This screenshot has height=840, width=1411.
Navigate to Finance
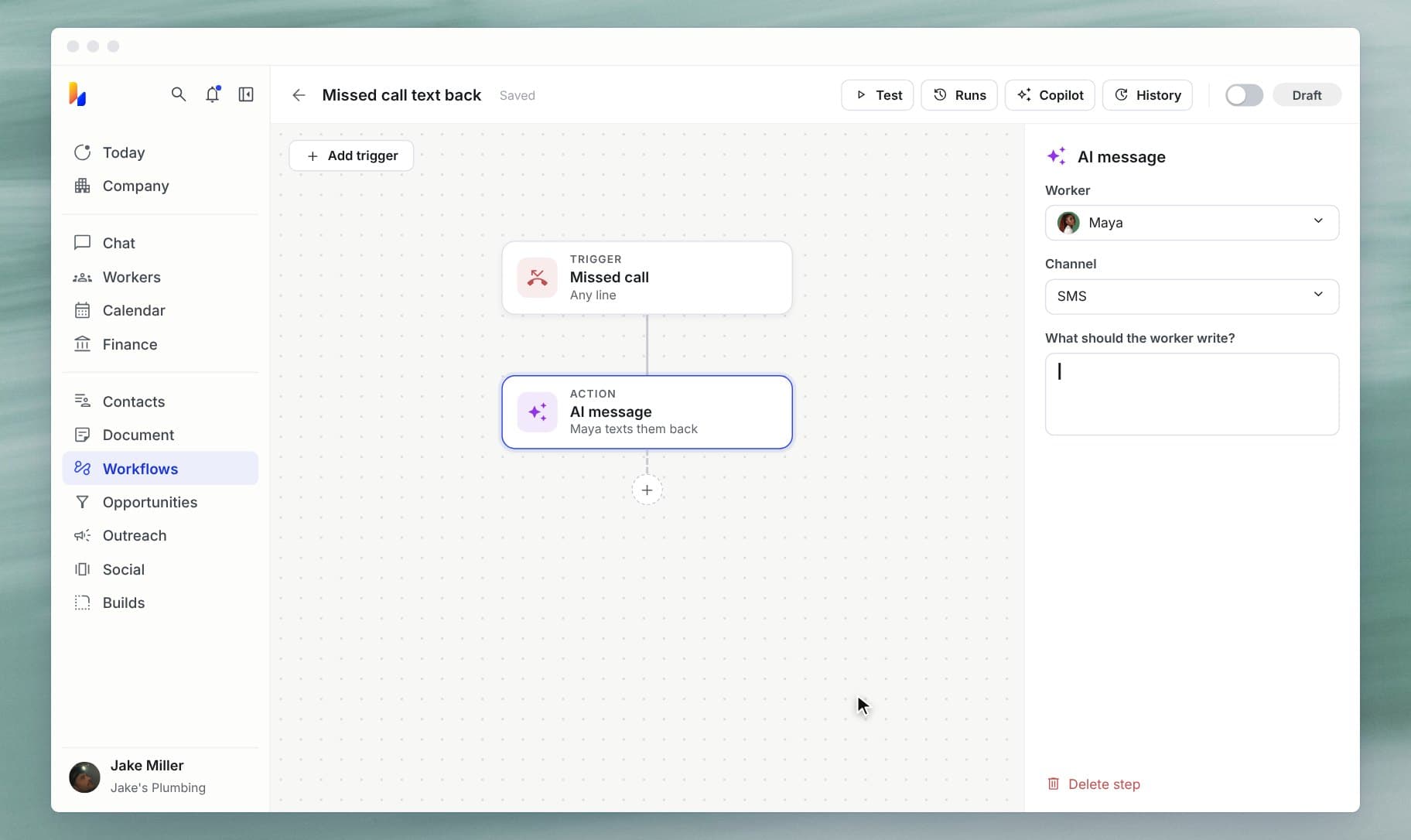[160, 344]
